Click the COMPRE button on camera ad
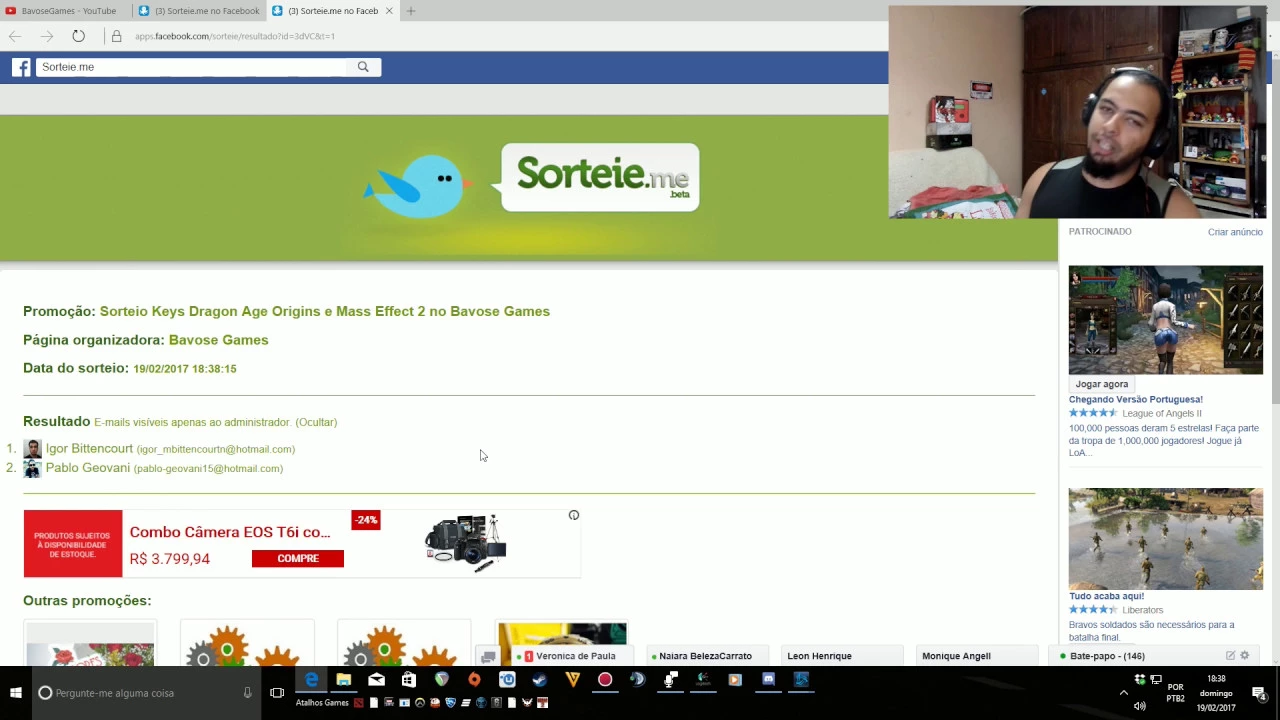The image size is (1280, 720). pyautogui.click(x=297, y=558)
